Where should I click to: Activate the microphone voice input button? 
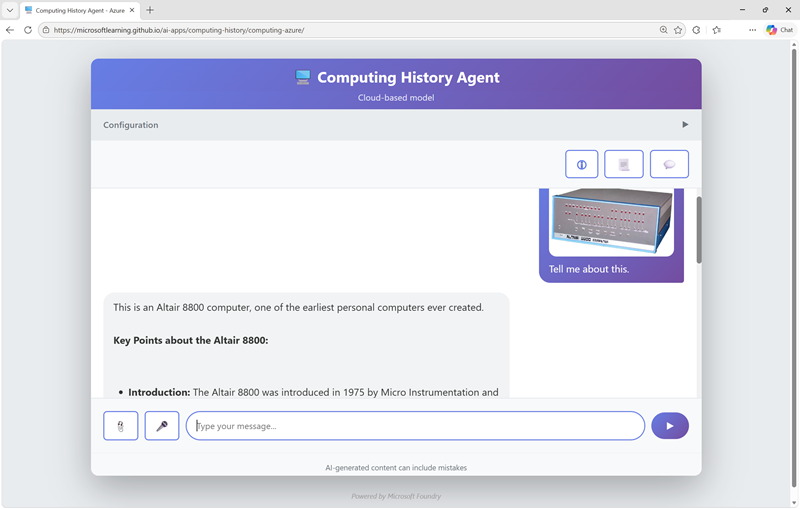tap(162, 426)
